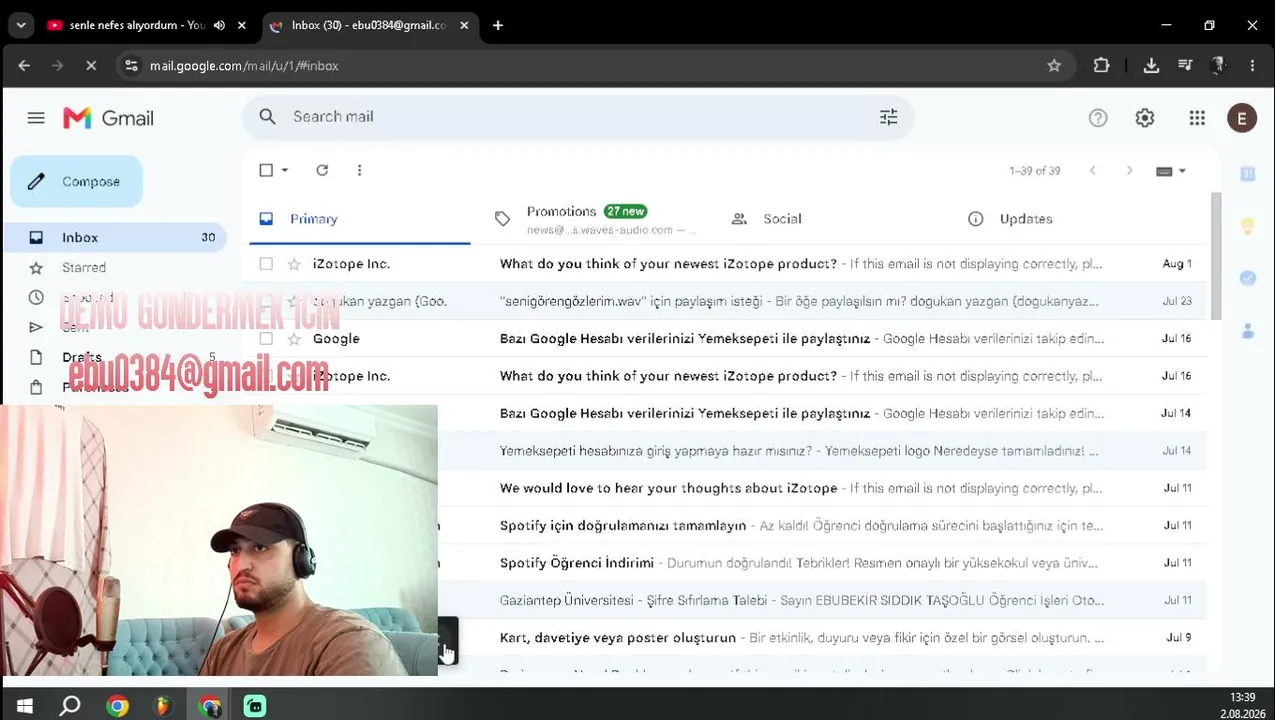Open "Gaziantep Üniversitesi" password reset email
Screen dimensions: 1275x720
(x=801, y=600)
